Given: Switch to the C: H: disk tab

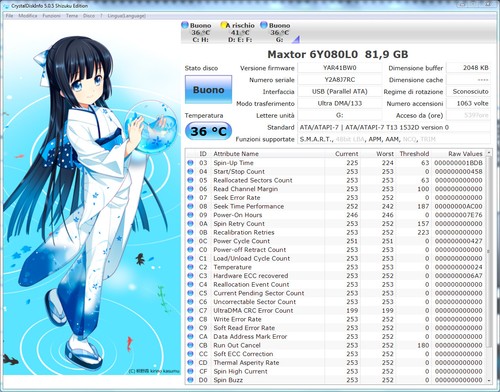Looking at the screenshot, I should click(x=197, y=32).
